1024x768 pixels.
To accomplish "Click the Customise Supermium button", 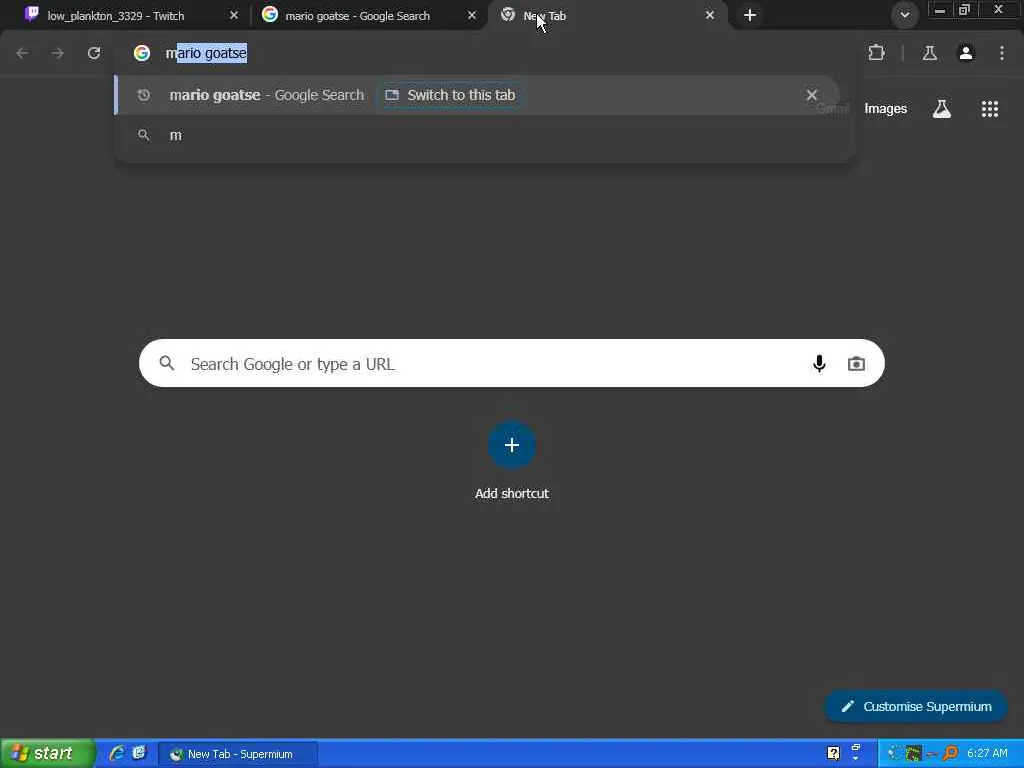I will click(x=916, y=706).
